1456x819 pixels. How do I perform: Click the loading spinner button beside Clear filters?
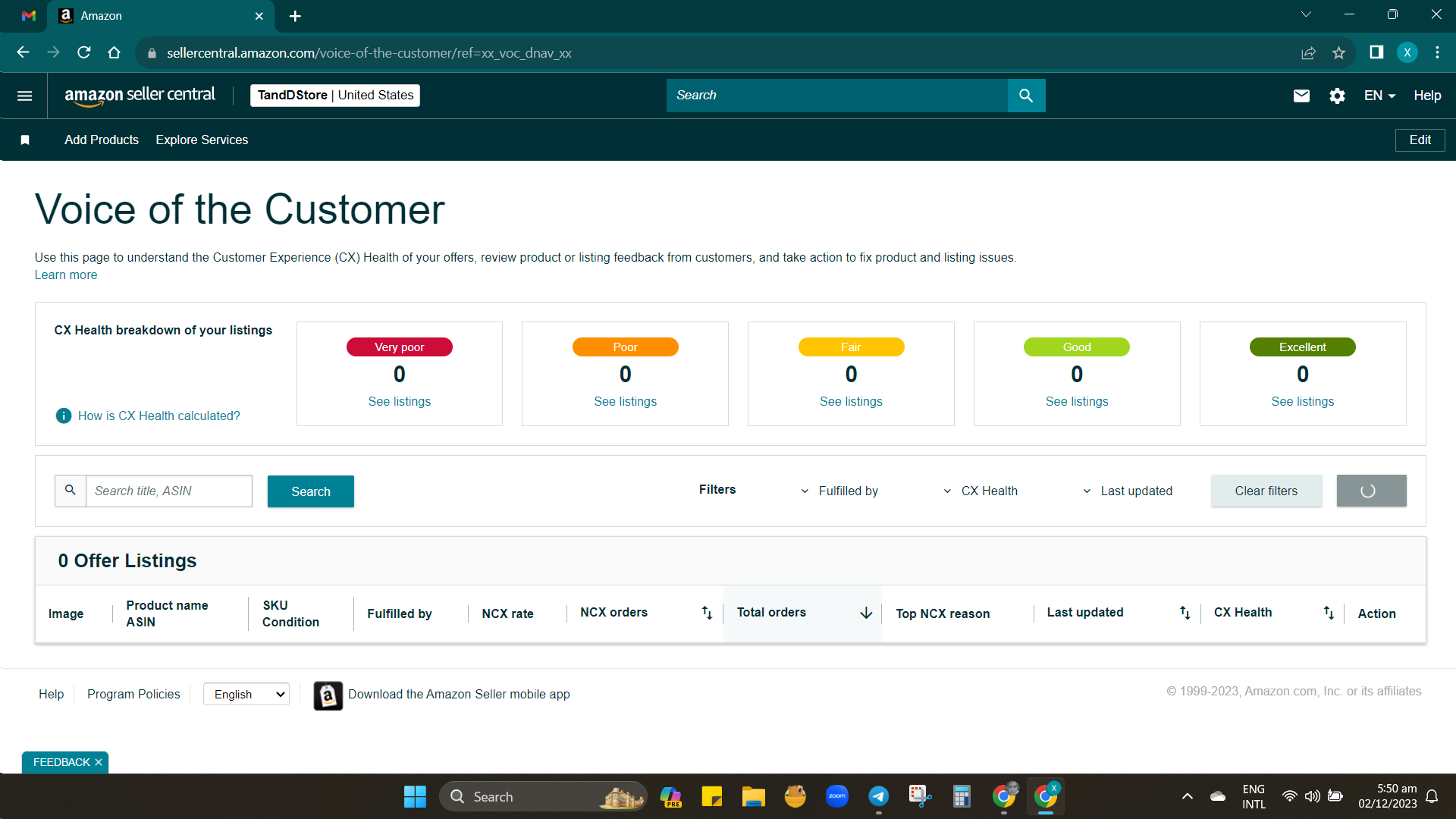[1371, 491]
